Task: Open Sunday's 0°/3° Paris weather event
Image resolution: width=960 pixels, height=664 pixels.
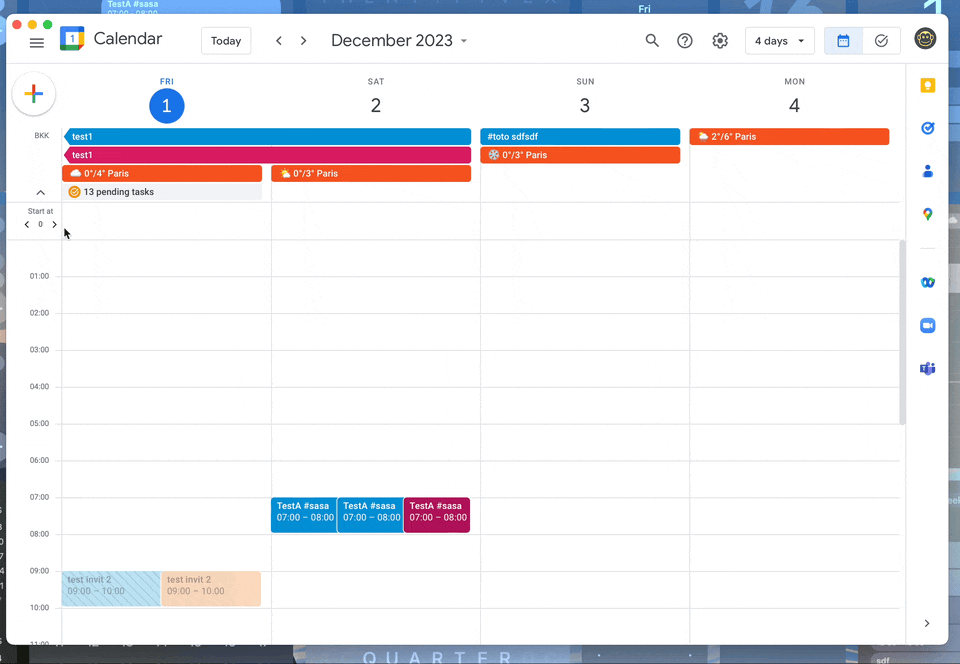Action: pos(580,155)
